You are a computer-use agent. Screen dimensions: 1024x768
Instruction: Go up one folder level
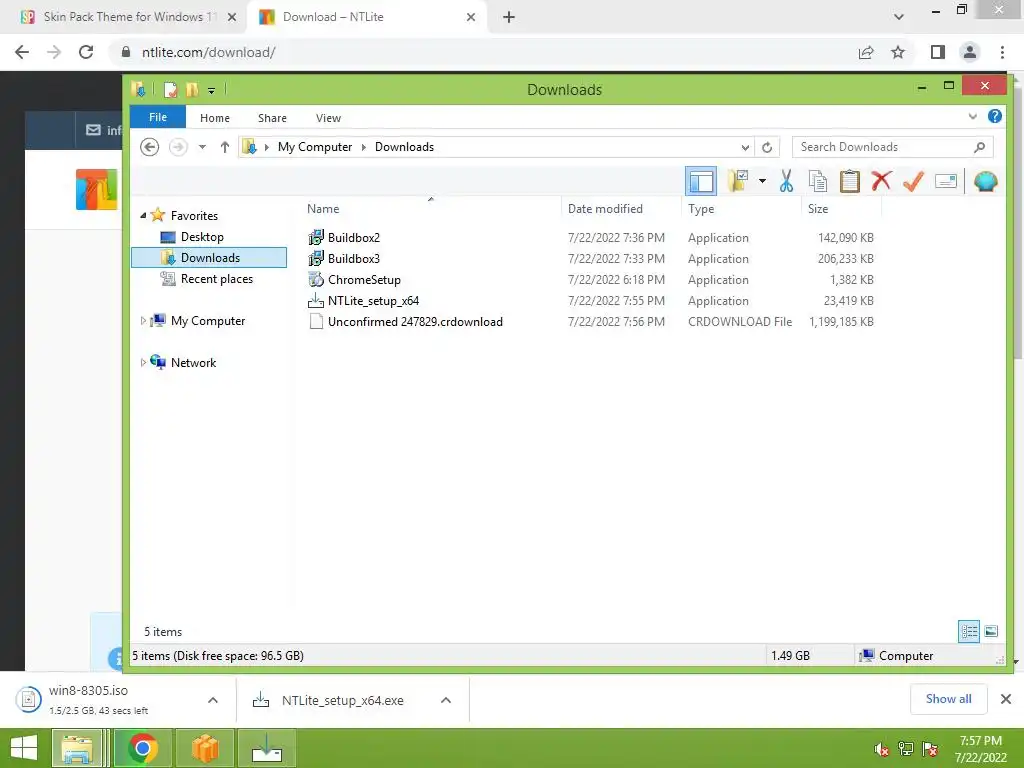[x=225, y=147]
